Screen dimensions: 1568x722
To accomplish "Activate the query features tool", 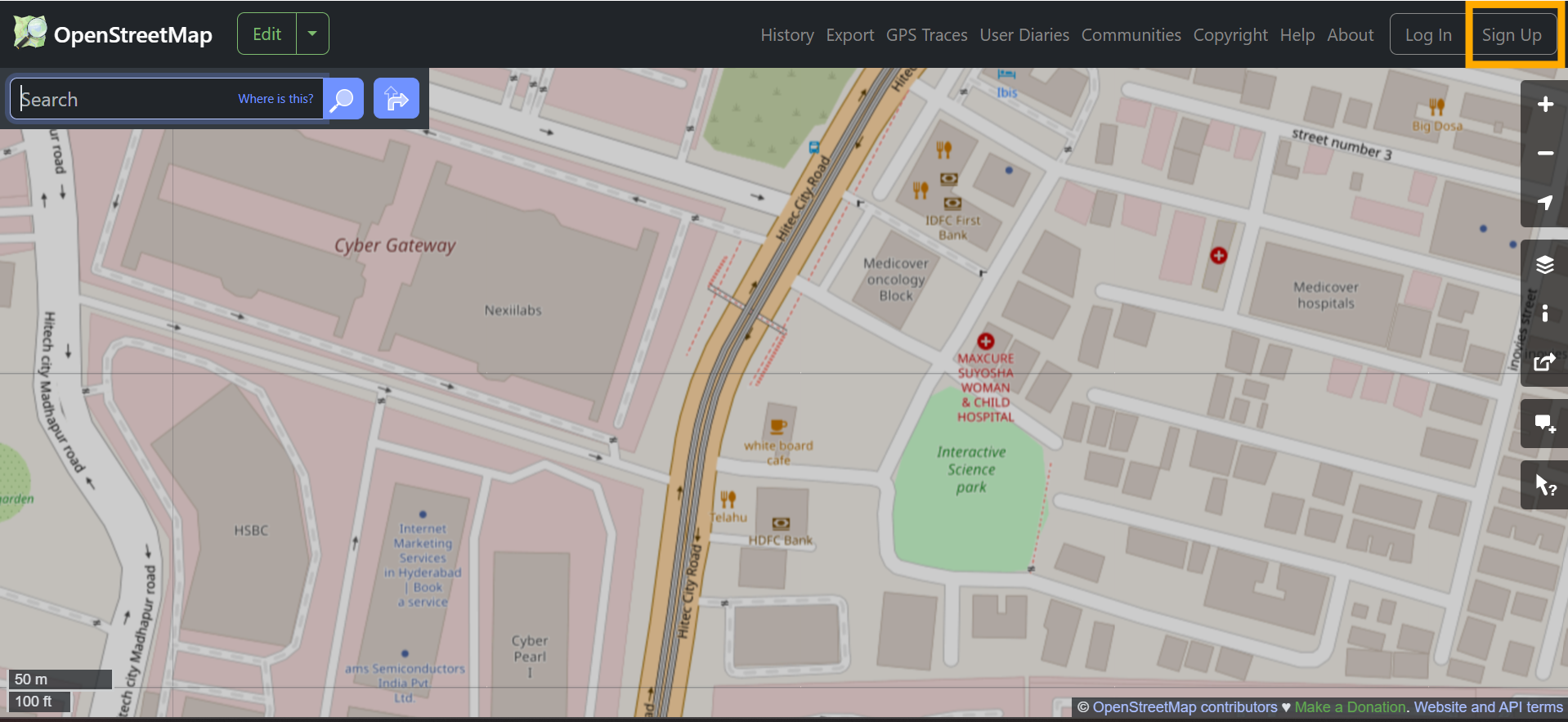I will (1544, 485).
